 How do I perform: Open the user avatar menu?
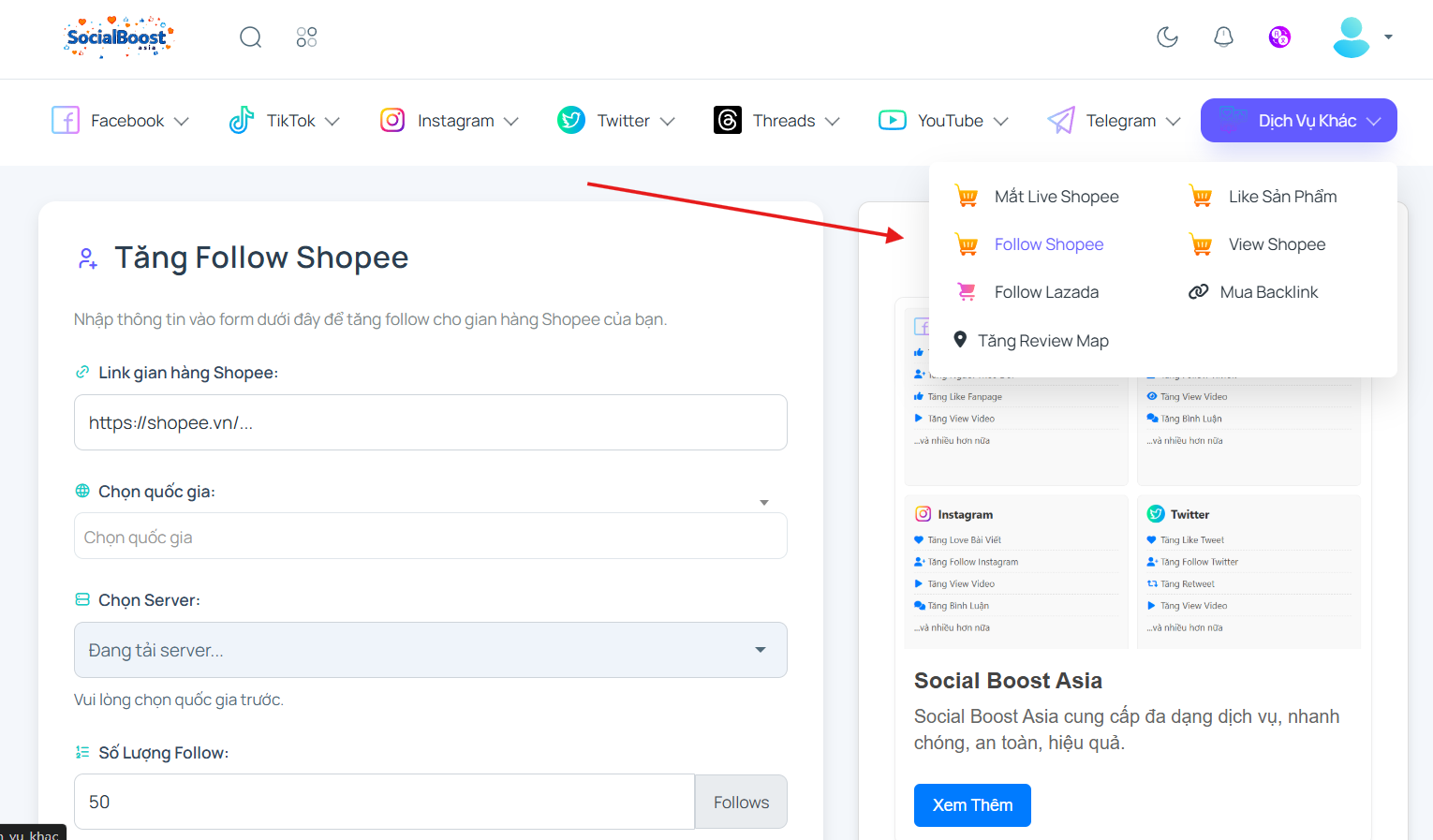click(x=1363, y=37)
